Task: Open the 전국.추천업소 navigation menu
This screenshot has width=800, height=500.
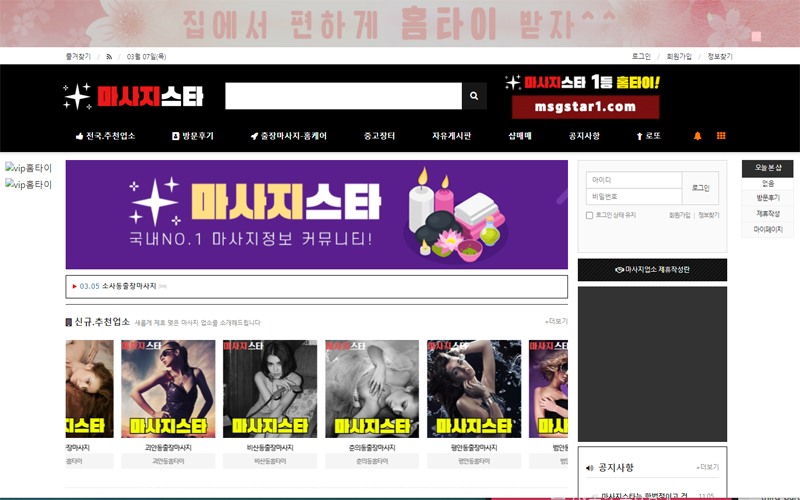Action: pos(105,135)
